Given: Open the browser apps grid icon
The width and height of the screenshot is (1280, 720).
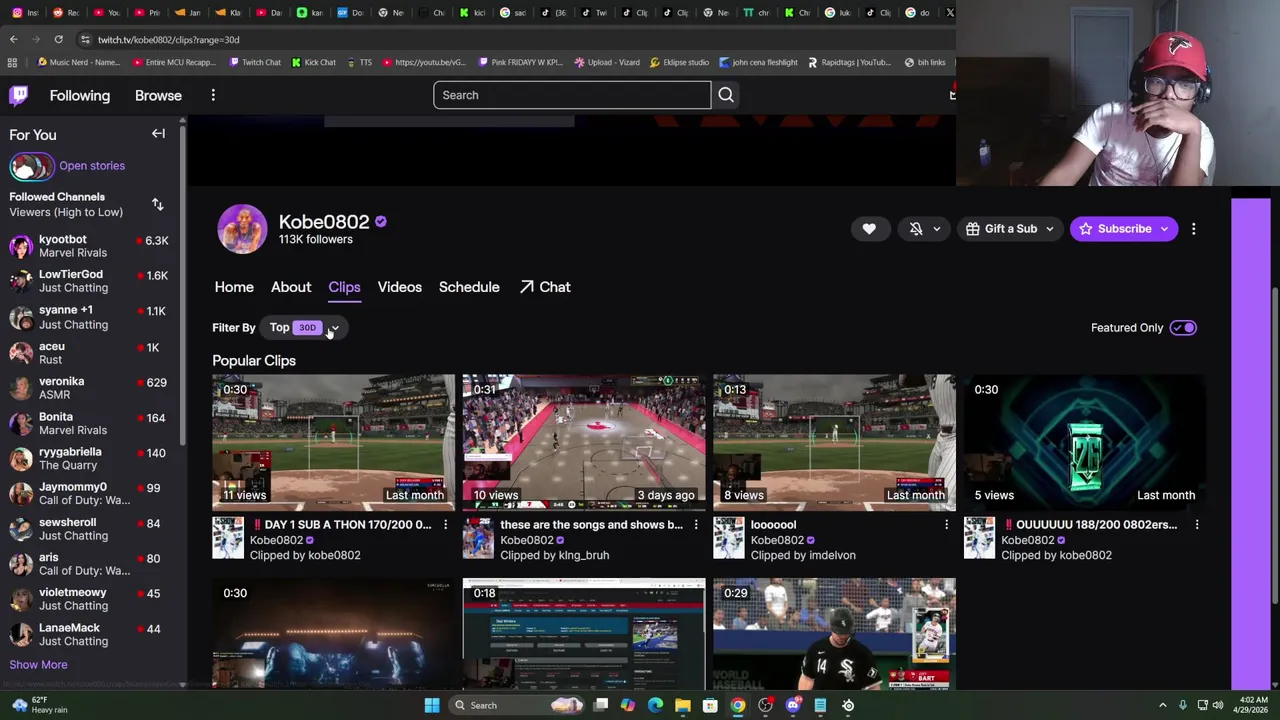Looking at the screenshot, I should (x=12, y=62).
